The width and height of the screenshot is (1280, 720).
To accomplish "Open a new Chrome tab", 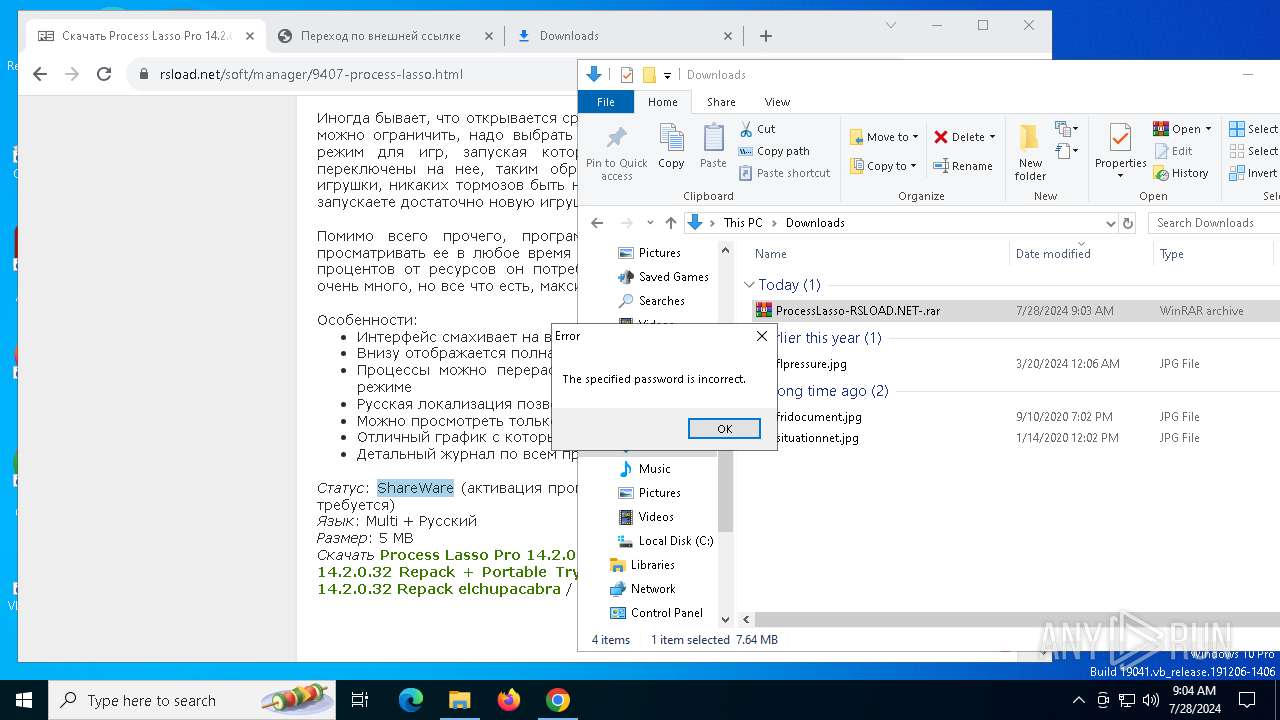I will click(x=766, y=36).
